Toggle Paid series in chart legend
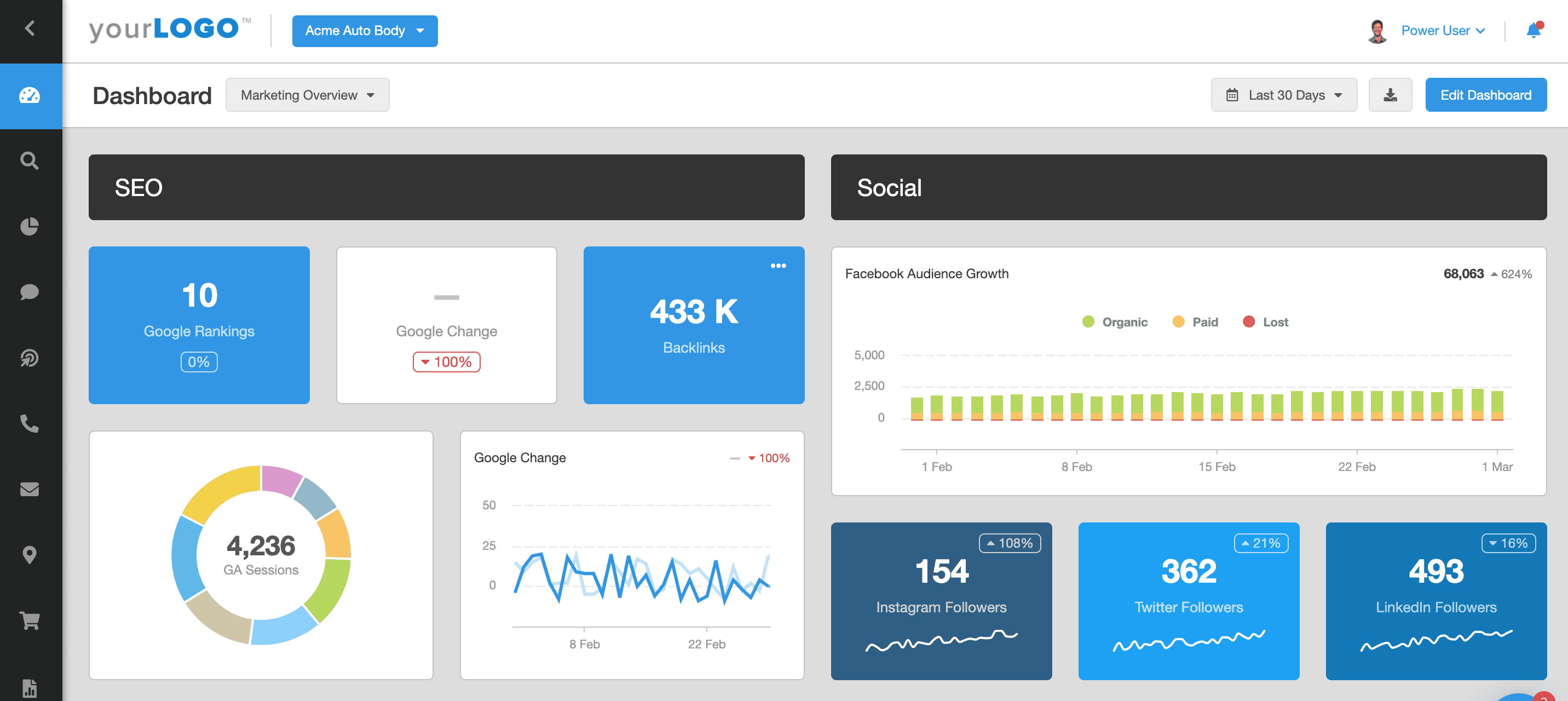The image size is (1568, 701). 1195,321
